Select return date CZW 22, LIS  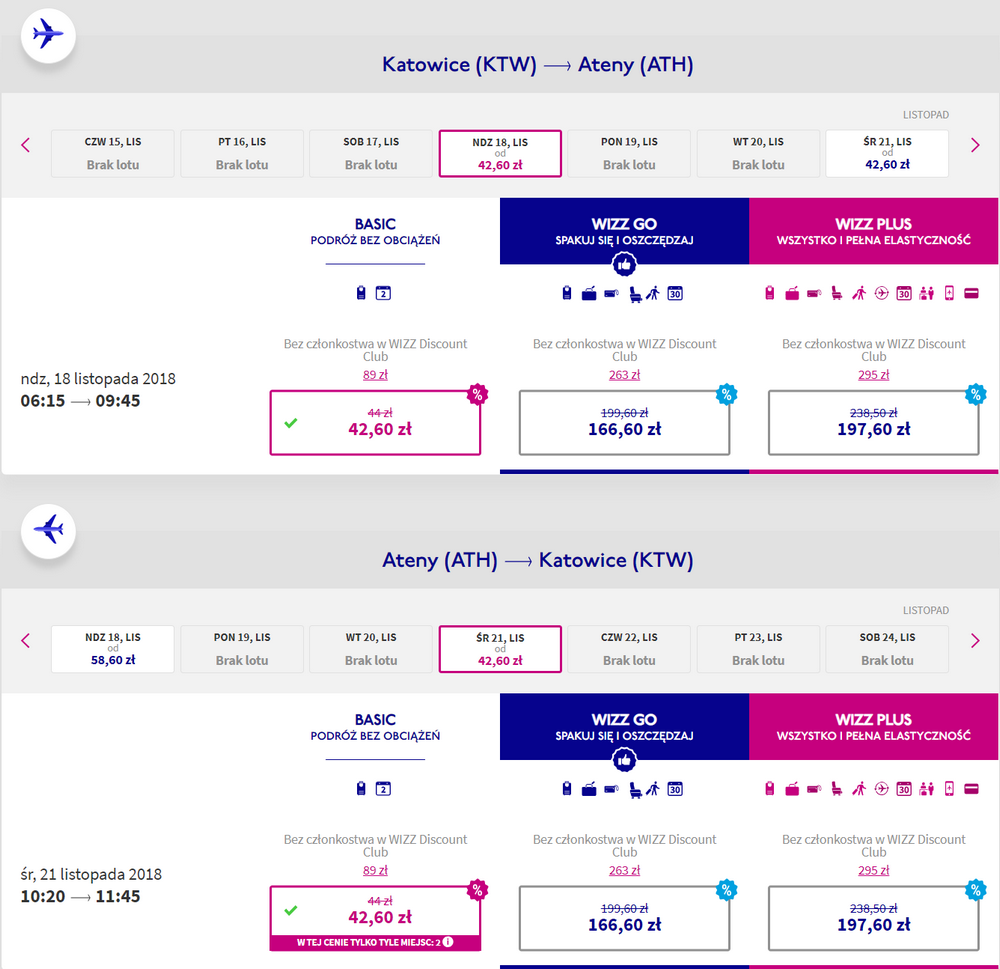pos(629,649)
